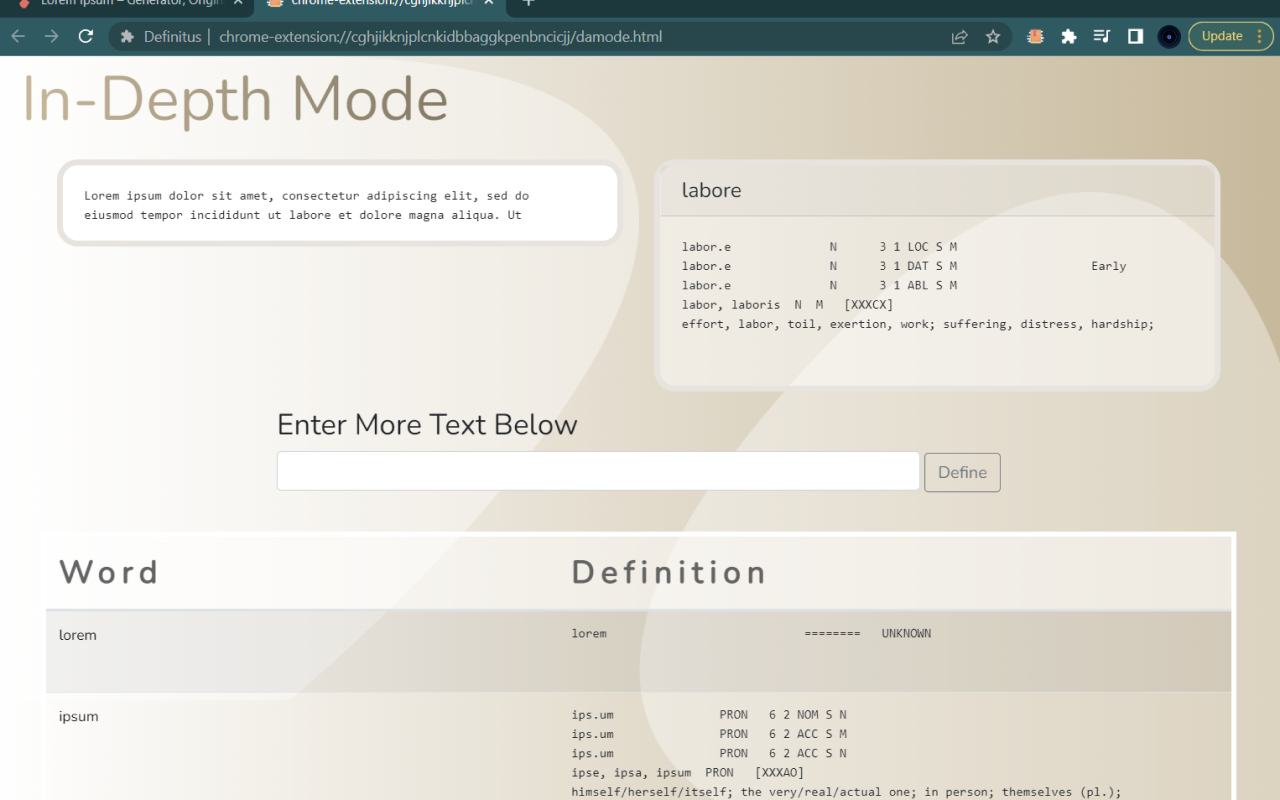1280x800 pixels.
Task: Open the Definitus extension icon in toolbar
Action: (x=1035, y=37)
